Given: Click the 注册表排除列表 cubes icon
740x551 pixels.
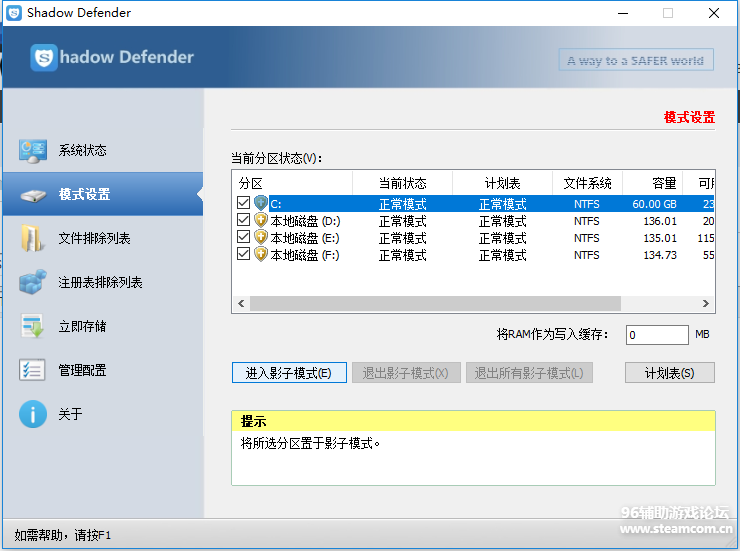Looking at the screenshot, I should point(32,283).
